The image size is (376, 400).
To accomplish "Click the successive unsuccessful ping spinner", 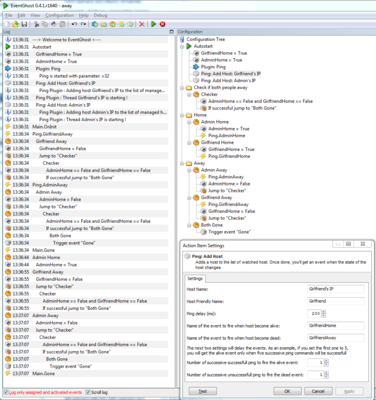I will [x=326, y=375].
